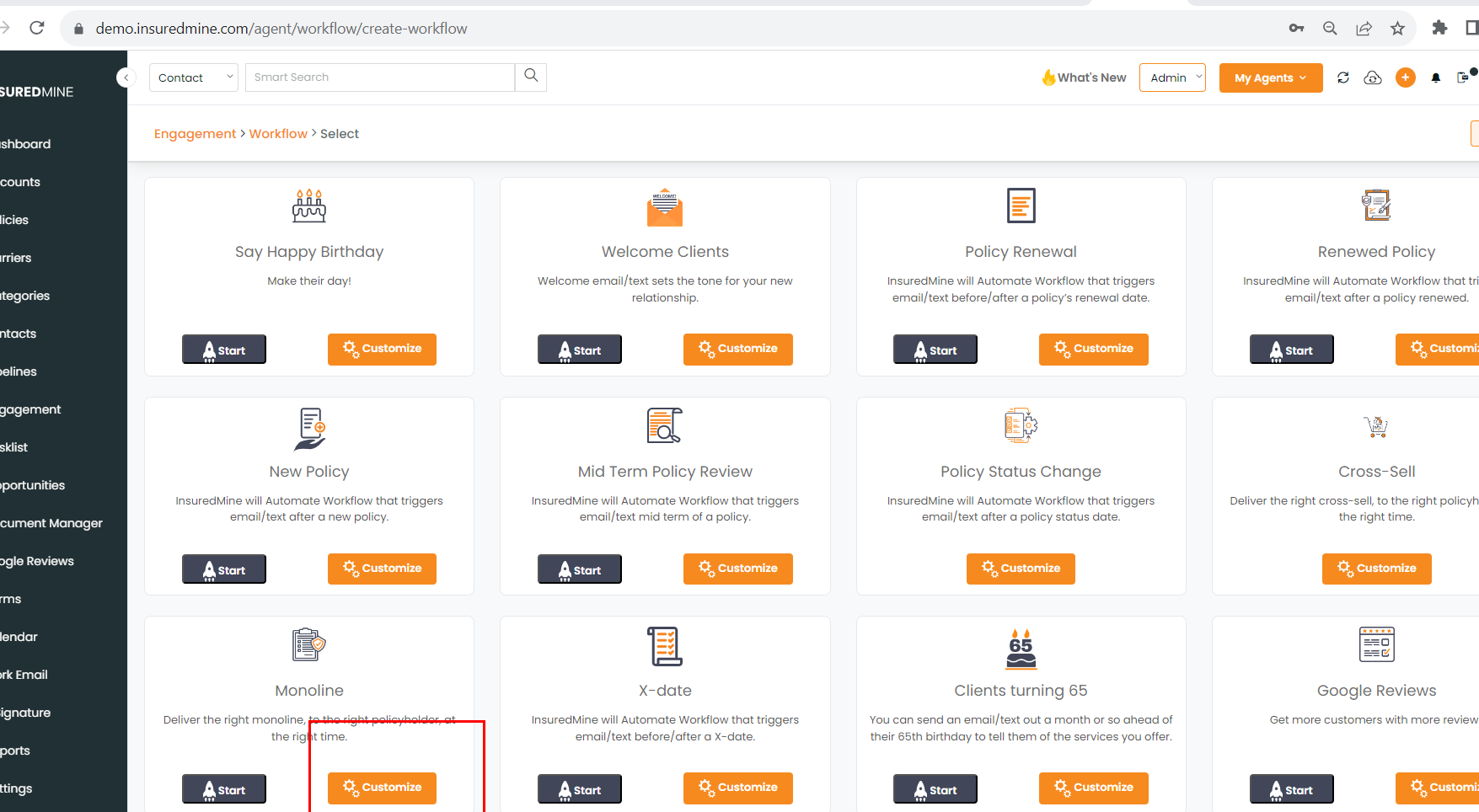Screen dimensions: 1479x812
Task: Click the Renewed Policy checklist icon
Action: click(x=1376, y=205)
